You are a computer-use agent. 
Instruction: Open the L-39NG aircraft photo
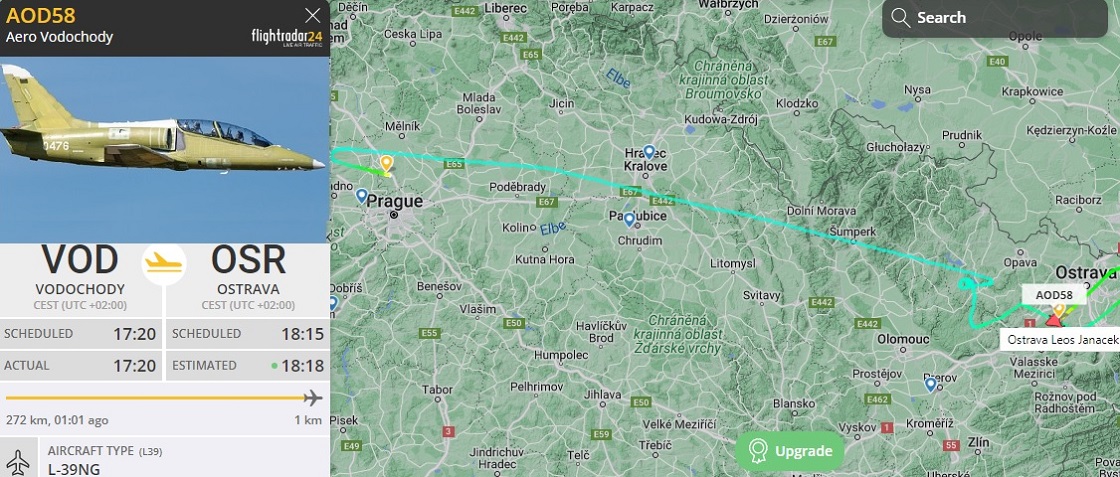click(x=164, y=149)
